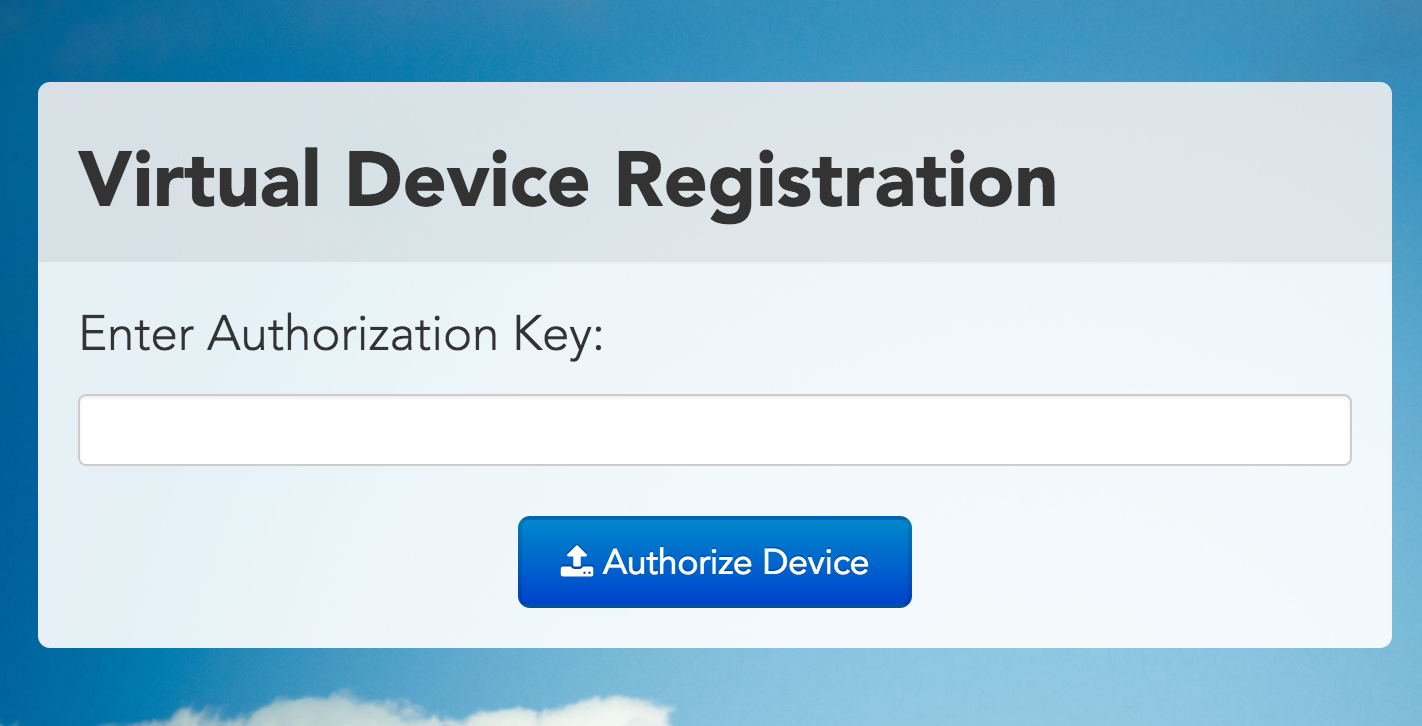Image resolution: width=1422 pixels, height=726 pixels.
Task: Click the upload icon on Authorize Device button
Action: pyautogui.click(x=577, y=562)
